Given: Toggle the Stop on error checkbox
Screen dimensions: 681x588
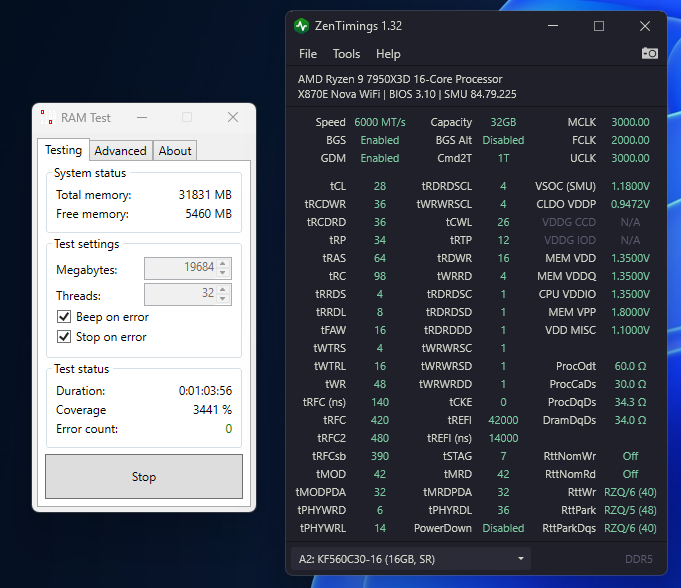Looking at the screenshot, I should point(64,337).
